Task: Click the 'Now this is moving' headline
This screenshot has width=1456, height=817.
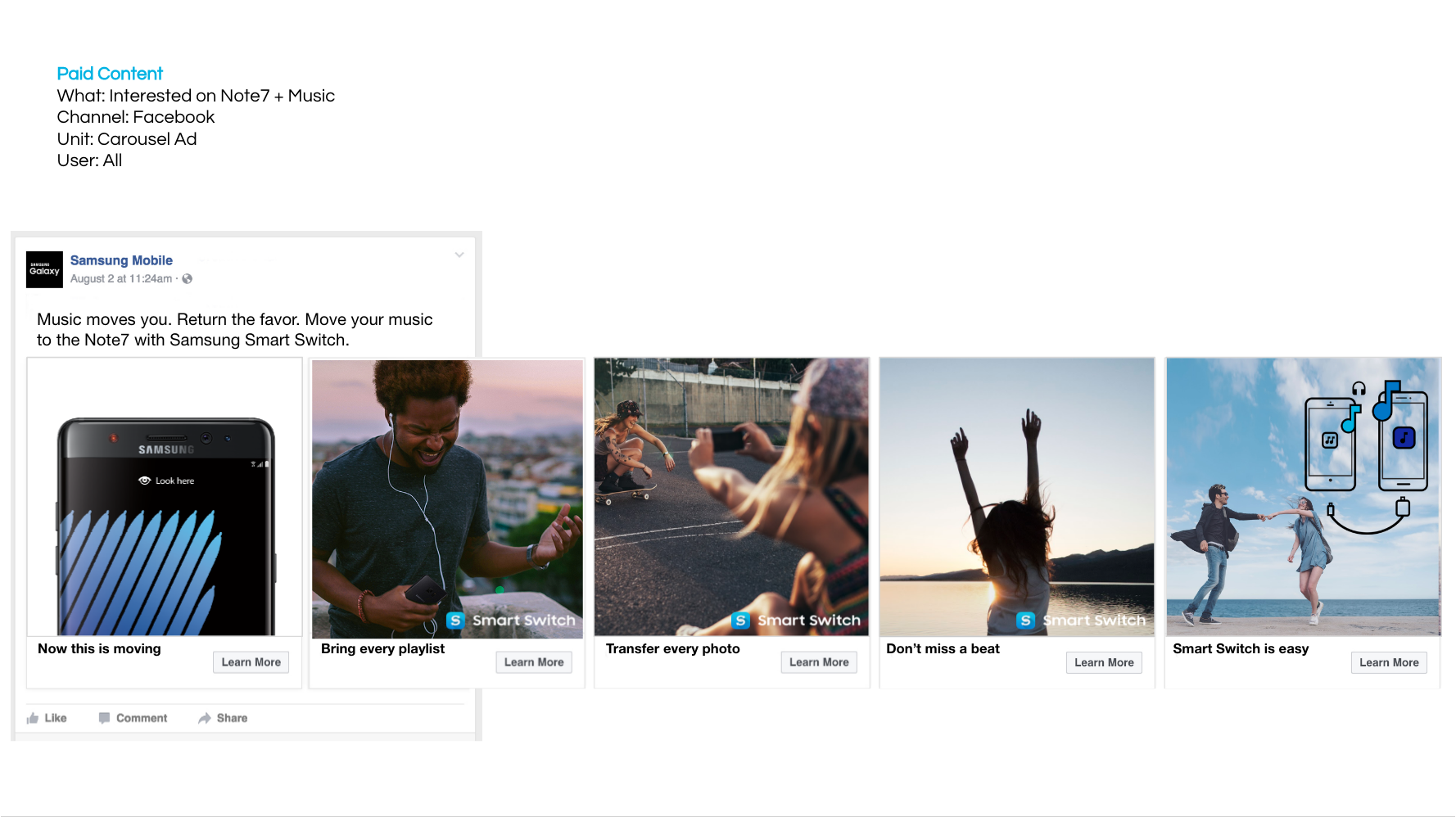Action: coord(99,648)
